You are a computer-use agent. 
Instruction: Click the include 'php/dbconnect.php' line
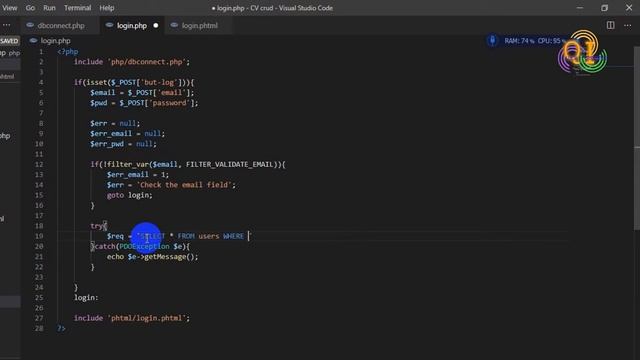(132, 62)
